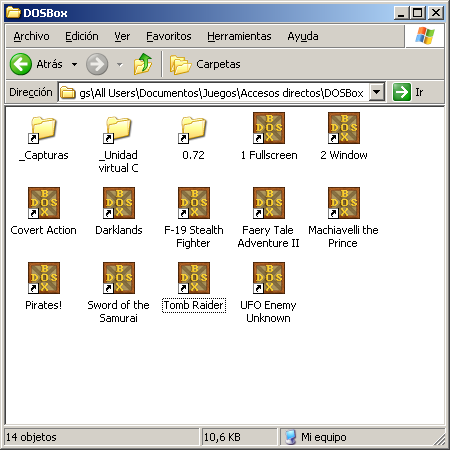
Task: Select the F-19 Stealth Fighter shortcut
Action: (x=194, y=203)
